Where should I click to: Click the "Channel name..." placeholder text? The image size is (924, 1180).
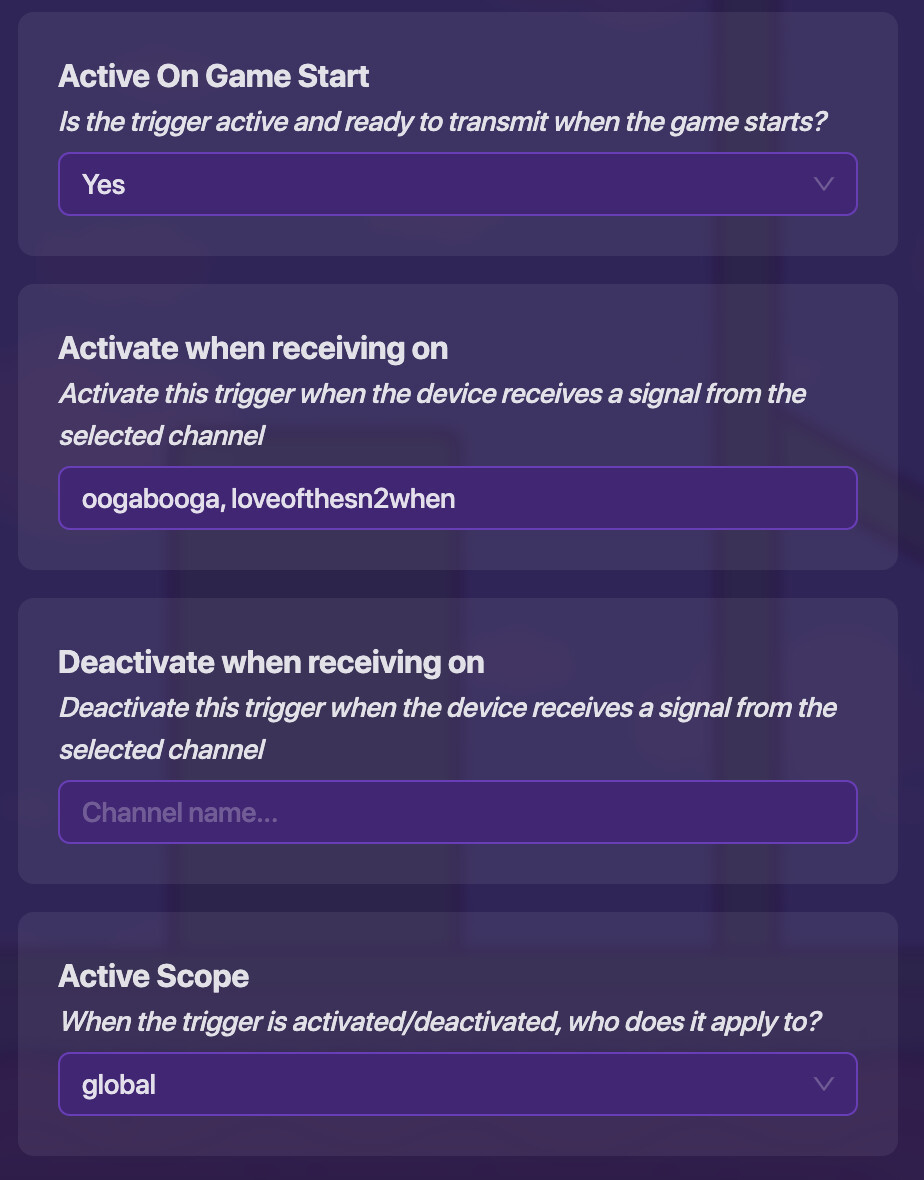click(x=179, y=812)
